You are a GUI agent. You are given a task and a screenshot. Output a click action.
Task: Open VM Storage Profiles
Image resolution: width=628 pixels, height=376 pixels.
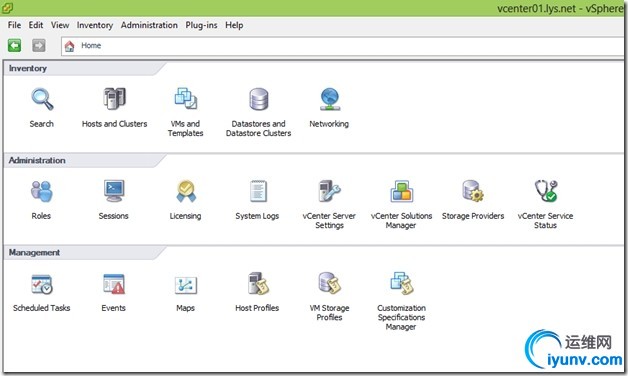tap(330, 283)
